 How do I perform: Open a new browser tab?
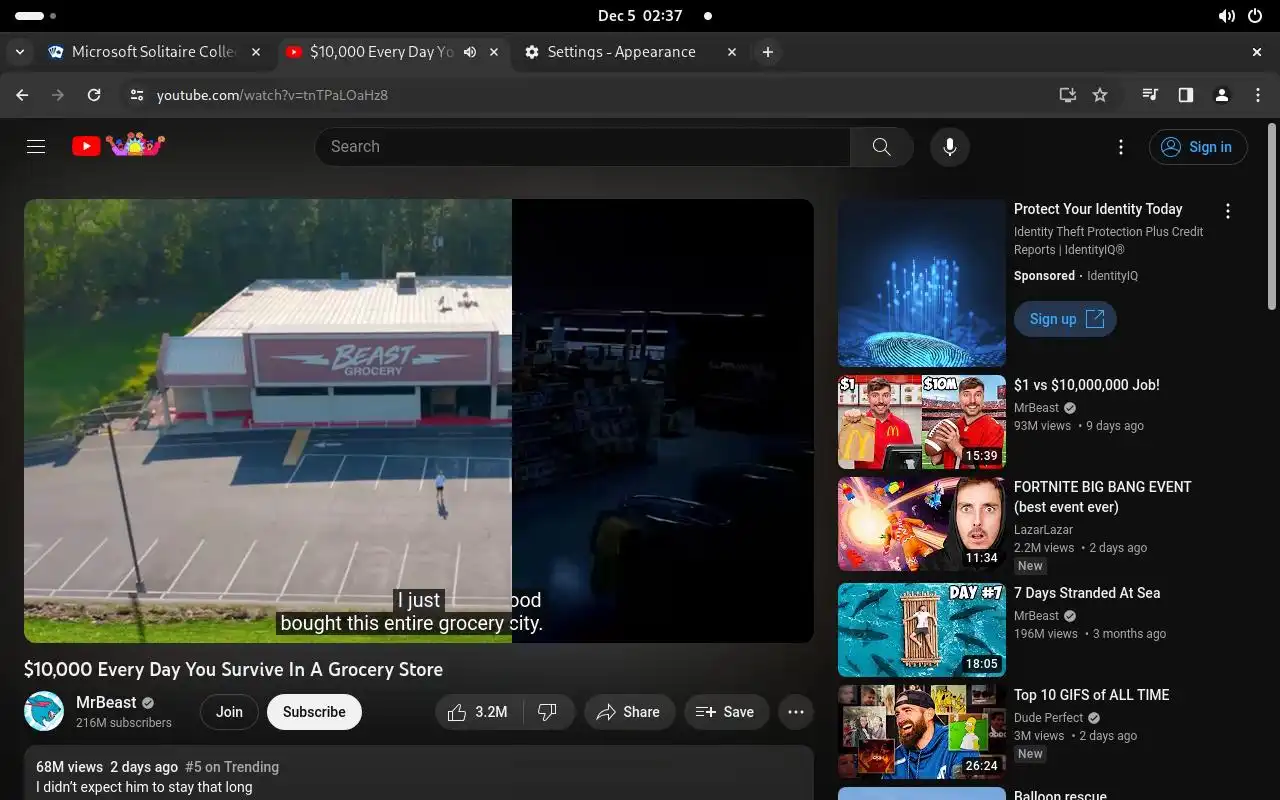coord(767,52)
